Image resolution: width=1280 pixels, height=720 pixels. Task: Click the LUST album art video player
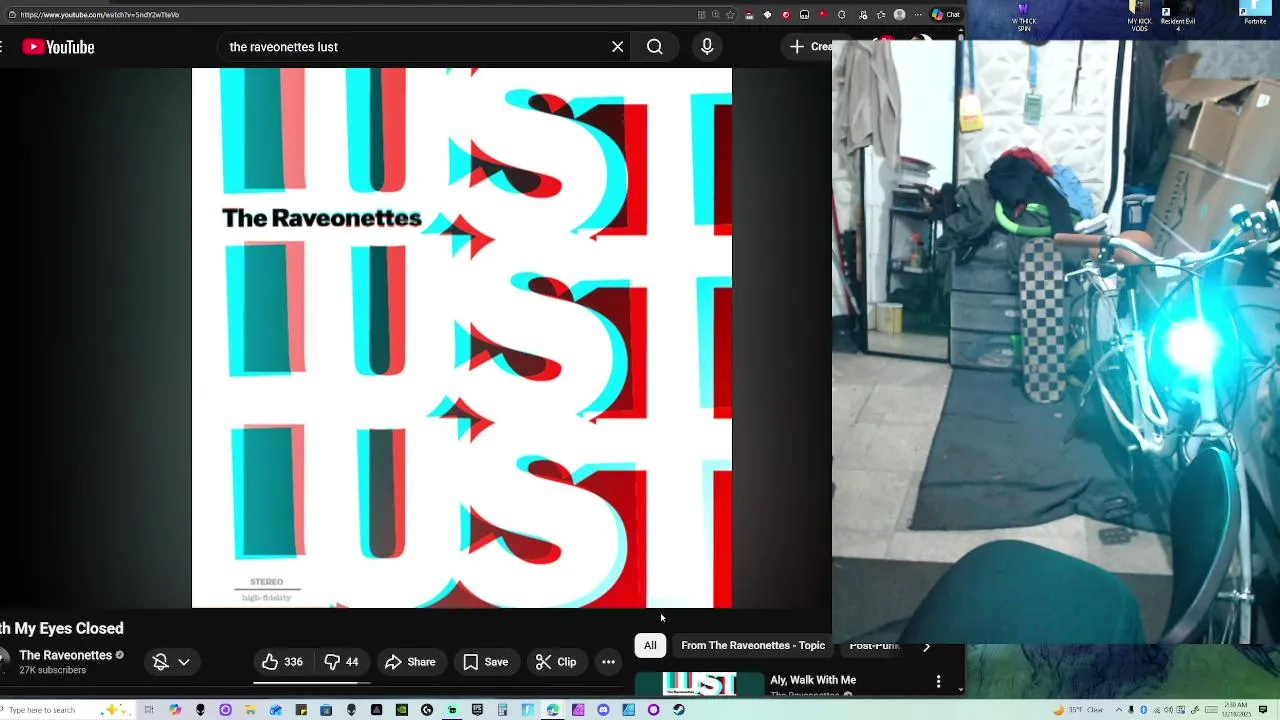[x=462, y=338]
